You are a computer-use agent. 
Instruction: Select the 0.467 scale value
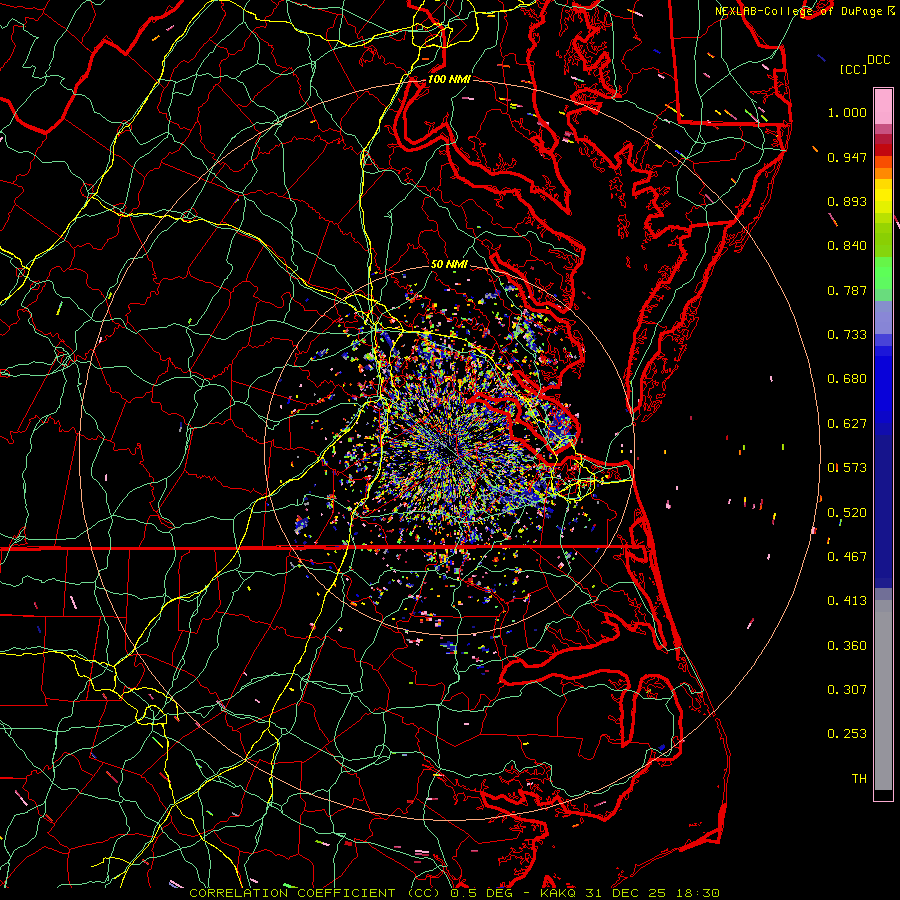pyautogui.click(x=847, y=557)
